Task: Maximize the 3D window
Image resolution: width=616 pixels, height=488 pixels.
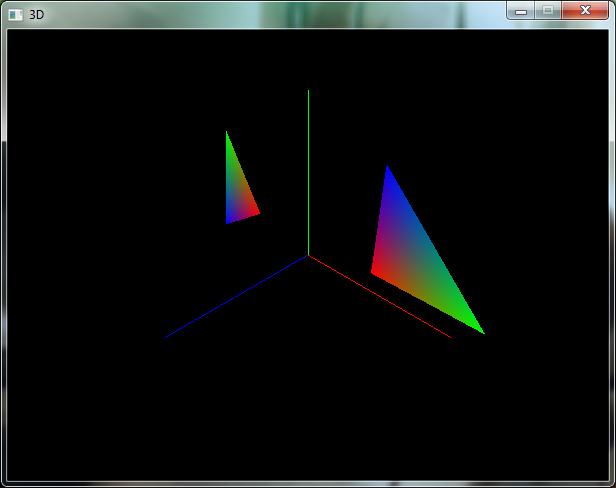Action: click(x=547, y=10)
